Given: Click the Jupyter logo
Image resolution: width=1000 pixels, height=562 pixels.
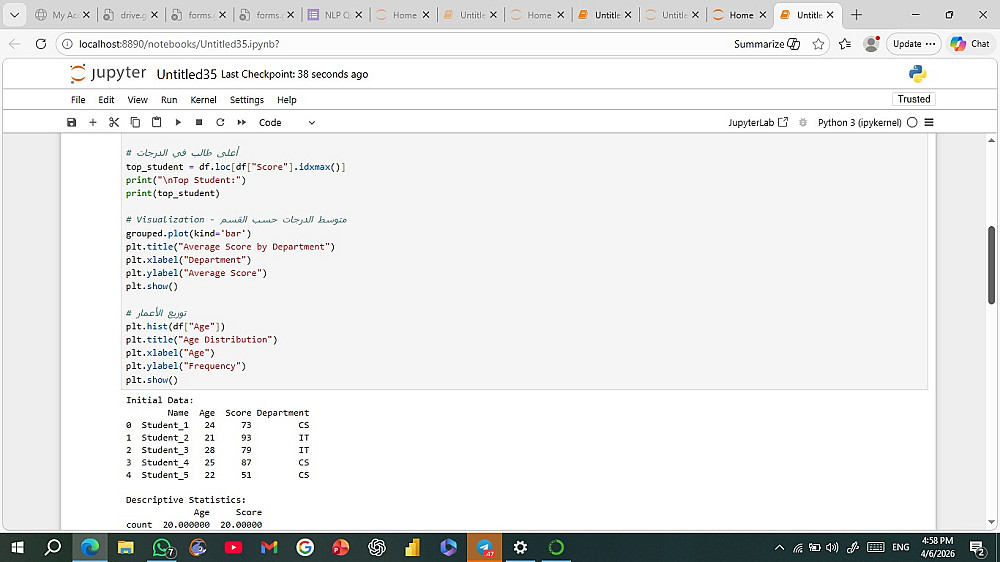Looking at the screenshot, I should (108, 73).
